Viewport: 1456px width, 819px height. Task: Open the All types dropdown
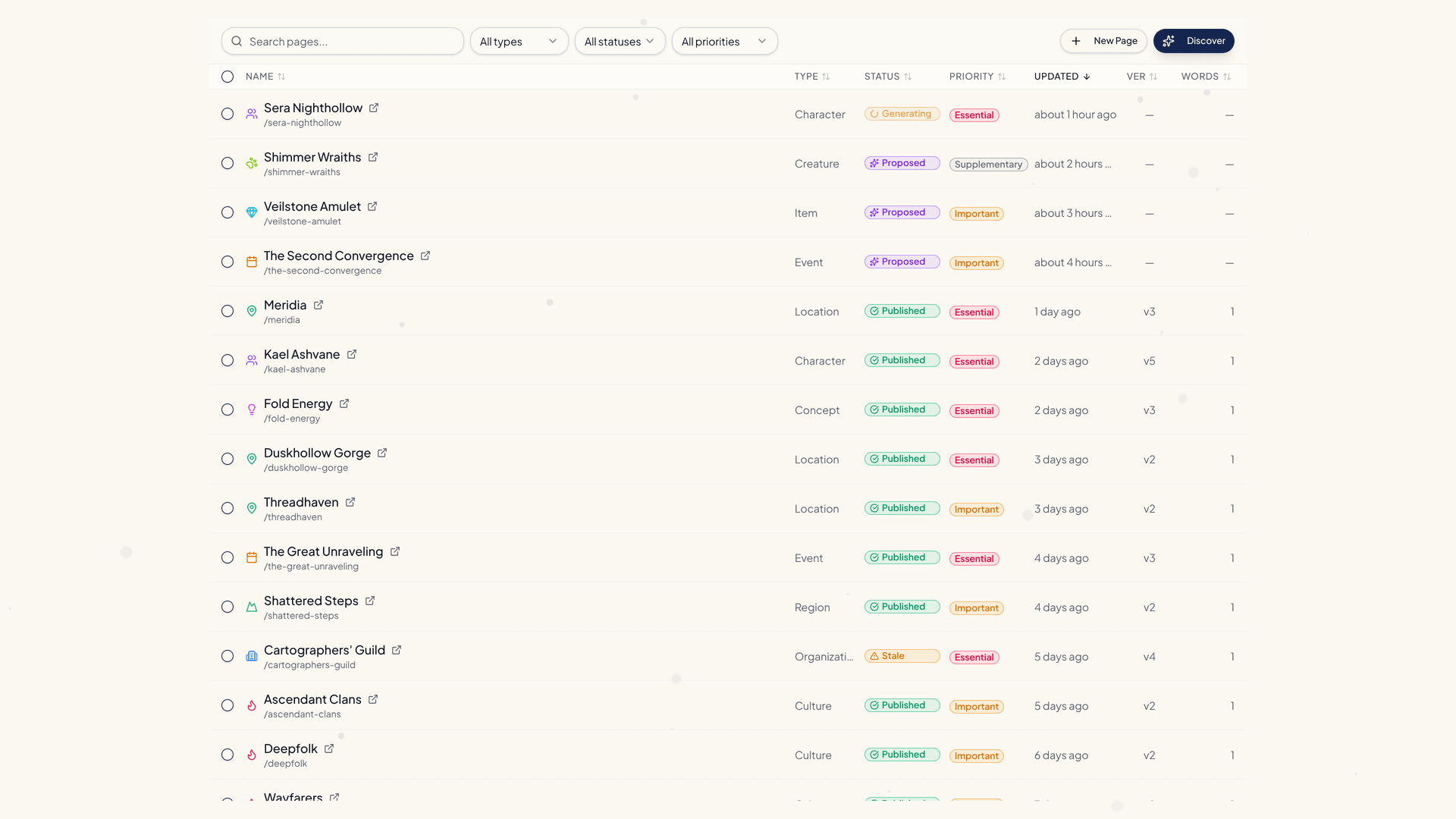[519, 41]
